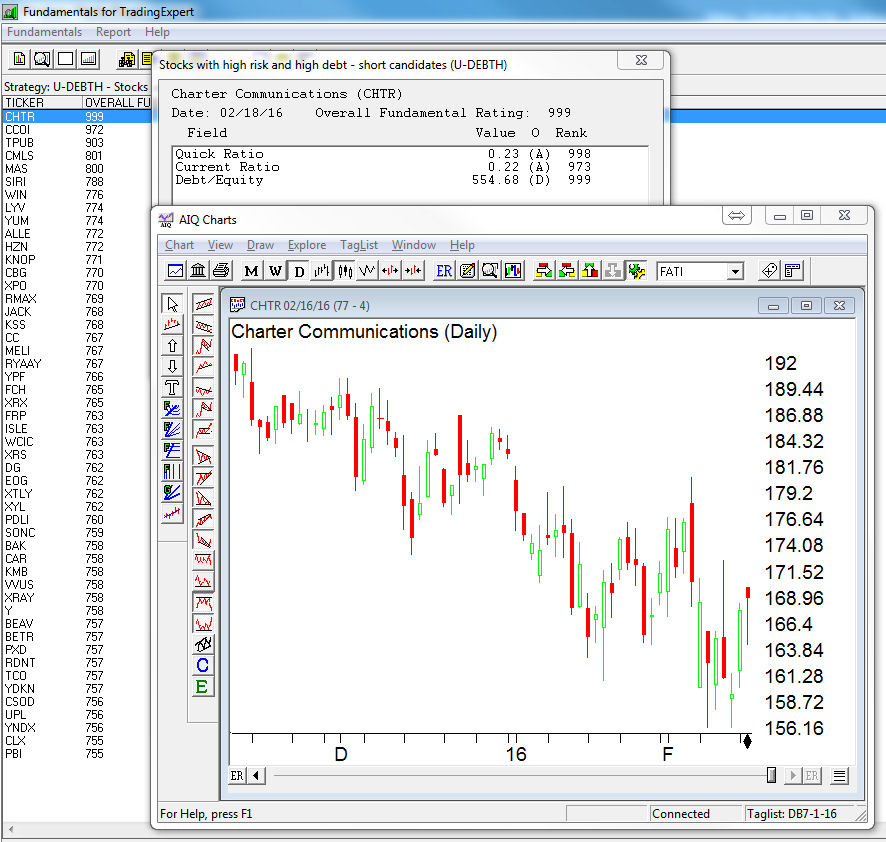
Task: Open TagList menu in AIQ Charts
Action: [359, 245]
